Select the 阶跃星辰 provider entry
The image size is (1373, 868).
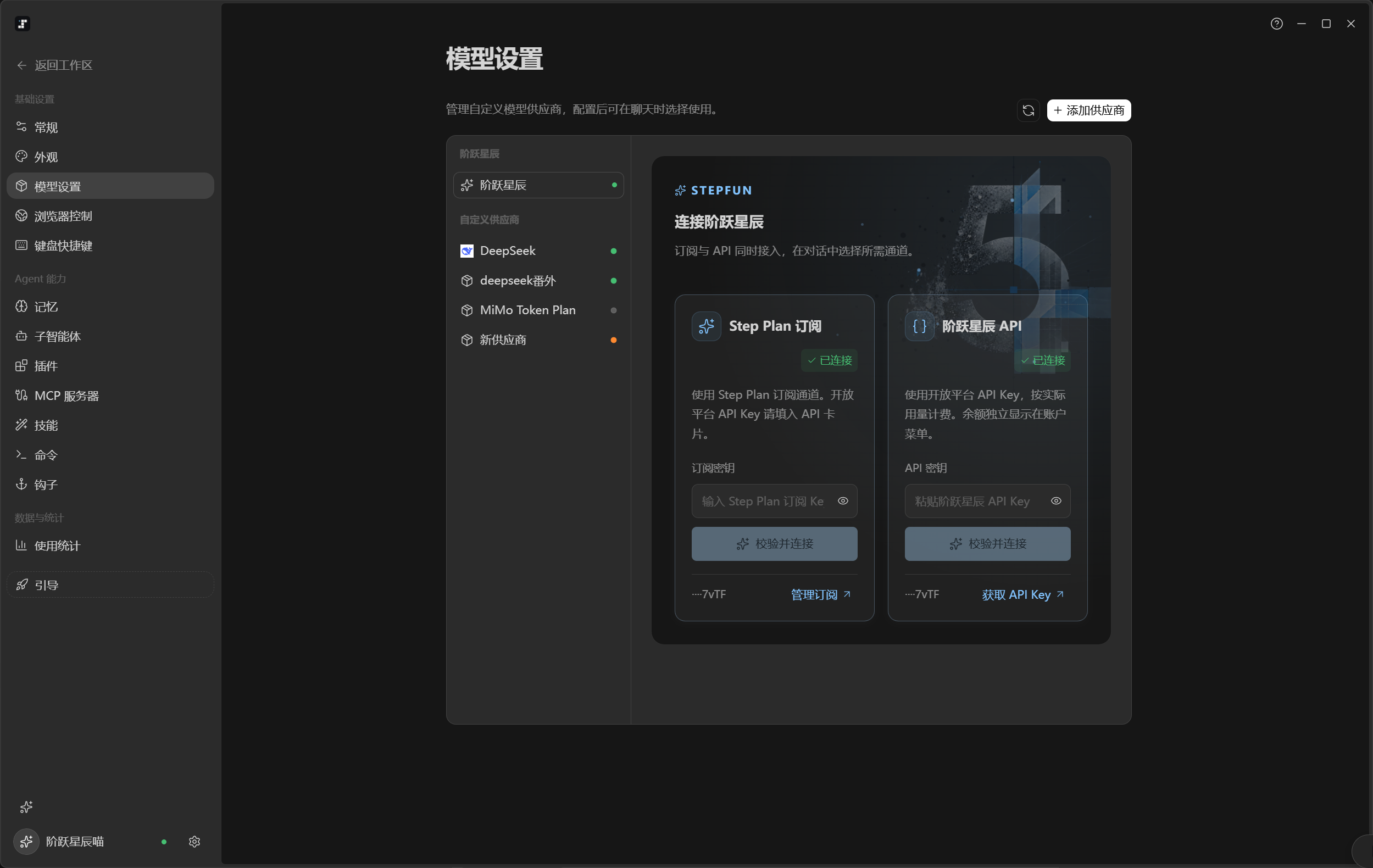coord(538,185)
